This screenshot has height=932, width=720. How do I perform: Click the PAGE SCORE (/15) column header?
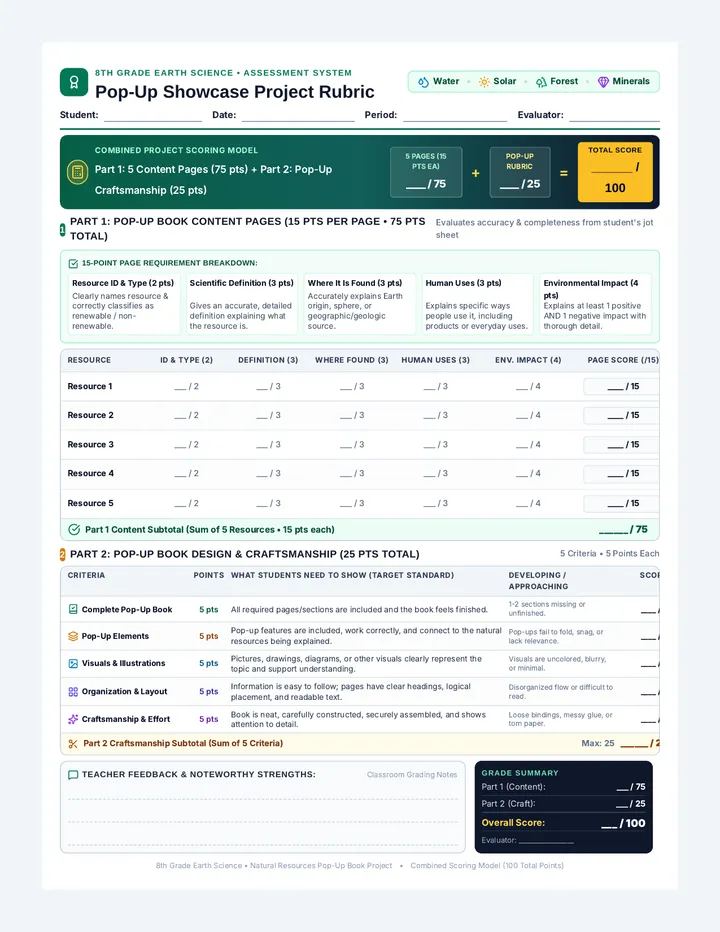[x=622, y=360]
